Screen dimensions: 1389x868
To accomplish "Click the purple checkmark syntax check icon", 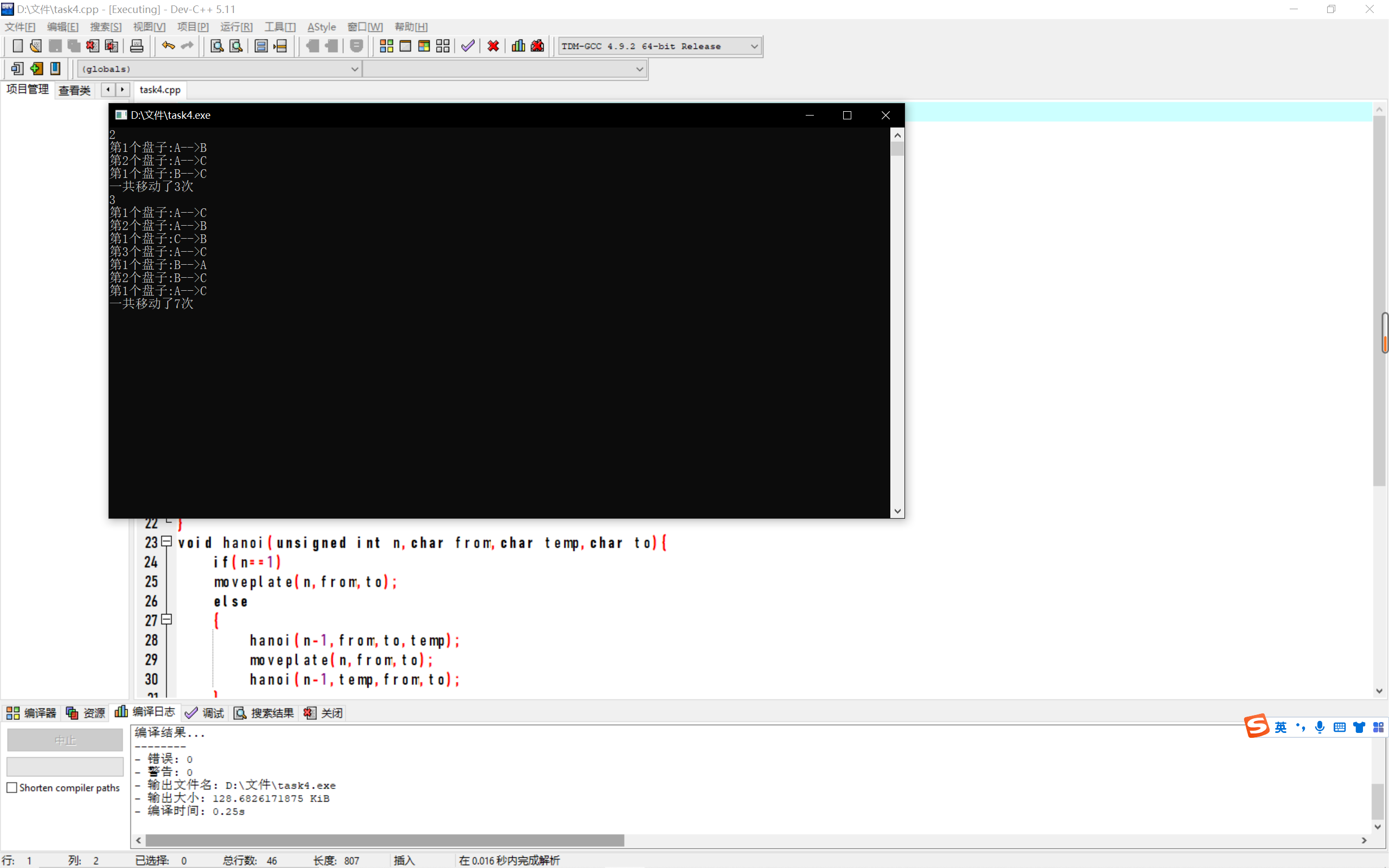I will tap(468, 46).
